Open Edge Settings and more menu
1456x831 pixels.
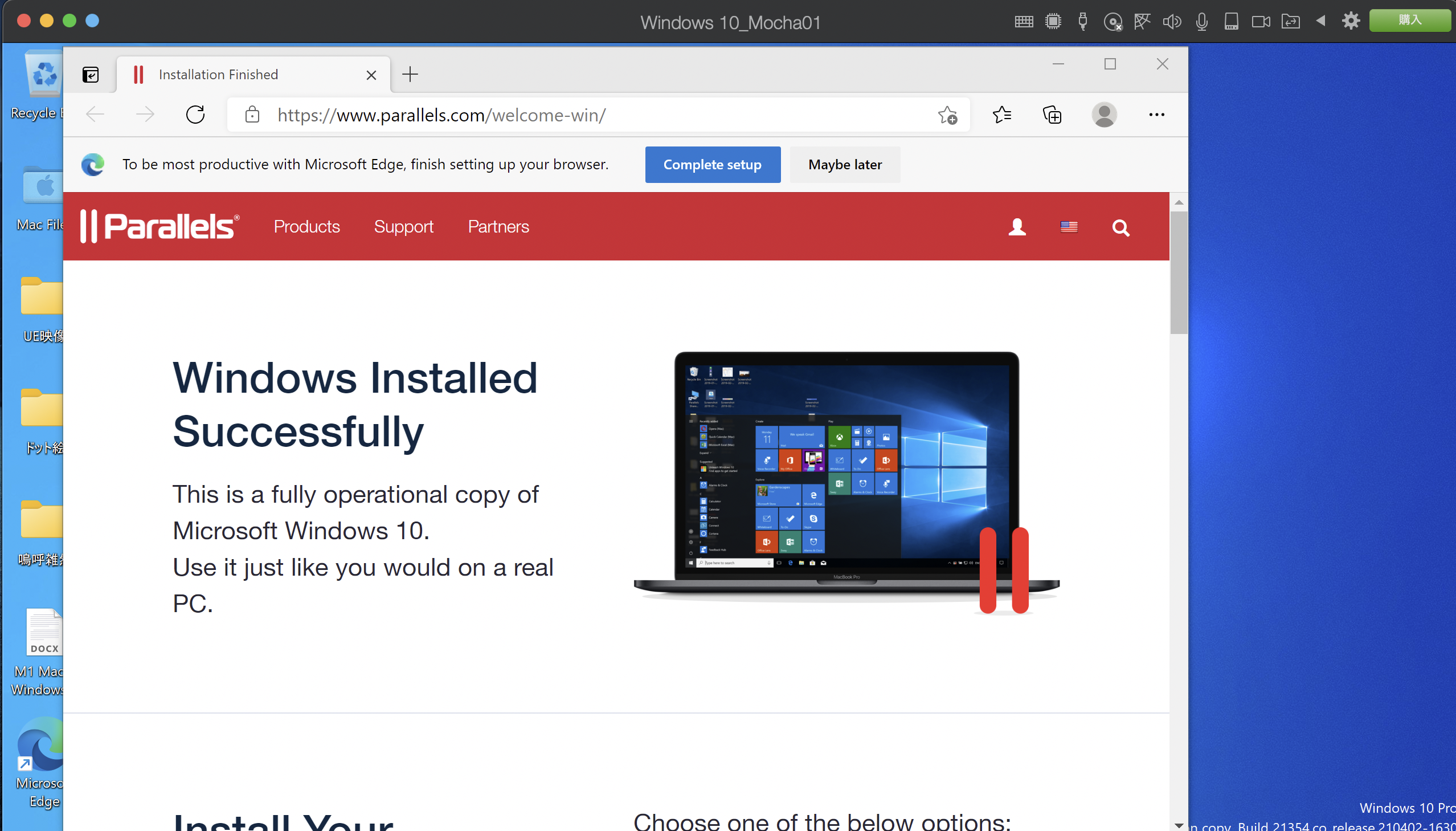click(x=1156, y=115)
